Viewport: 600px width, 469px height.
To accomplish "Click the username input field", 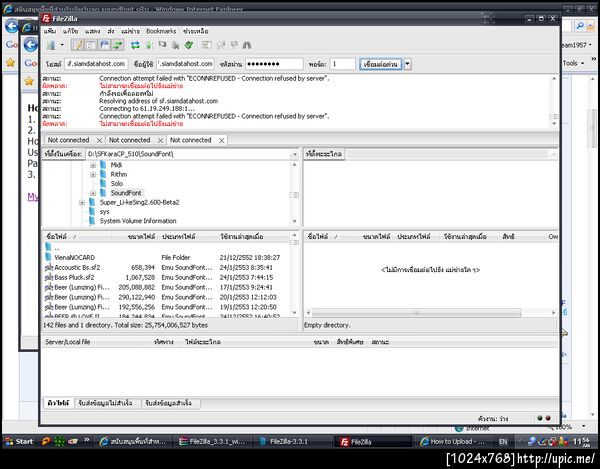I will (x=185, y=64).
